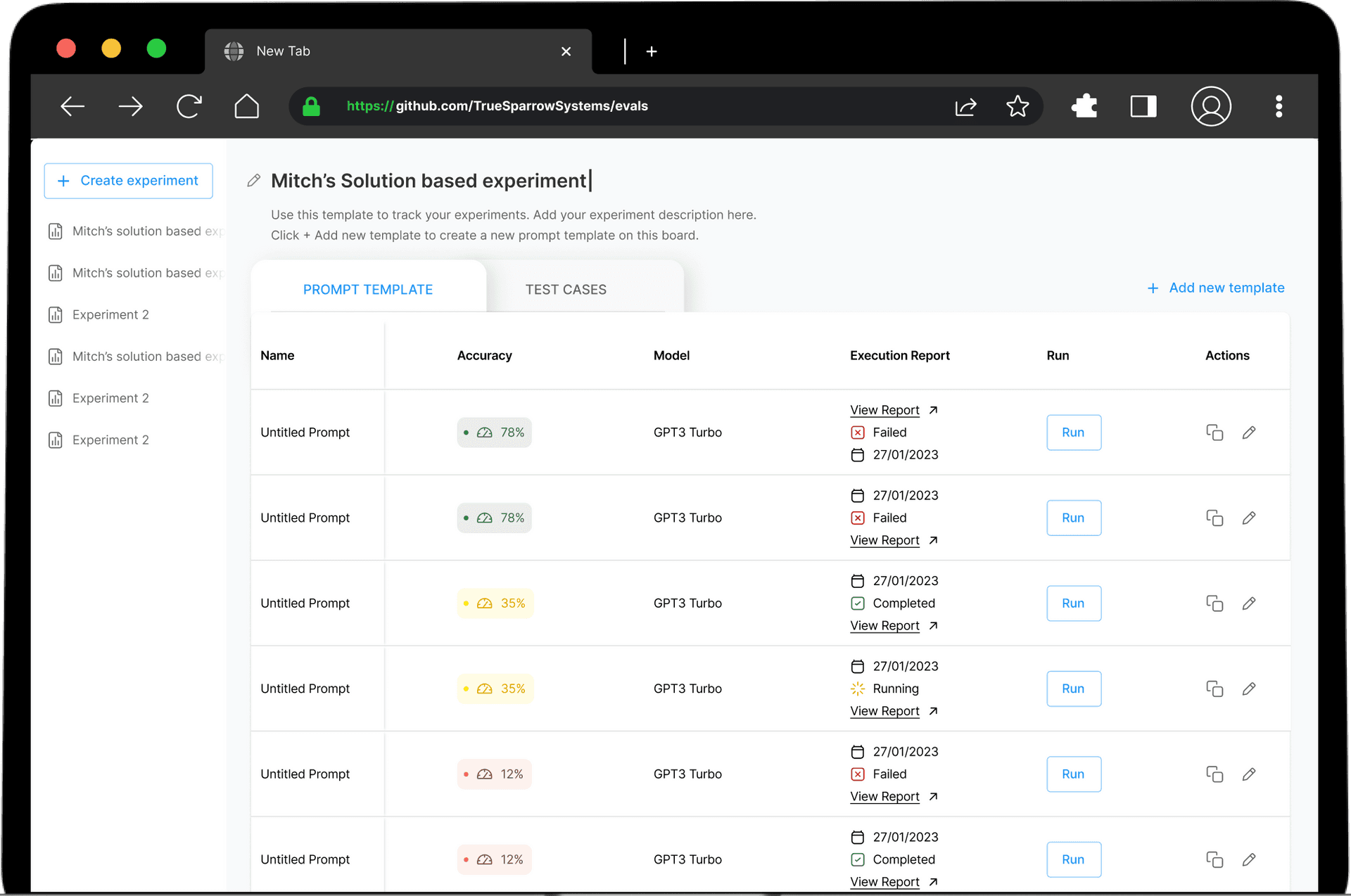Bookmark the page using the star icon
Screen dimensions: 1351x896
[x=1017, y=106]
